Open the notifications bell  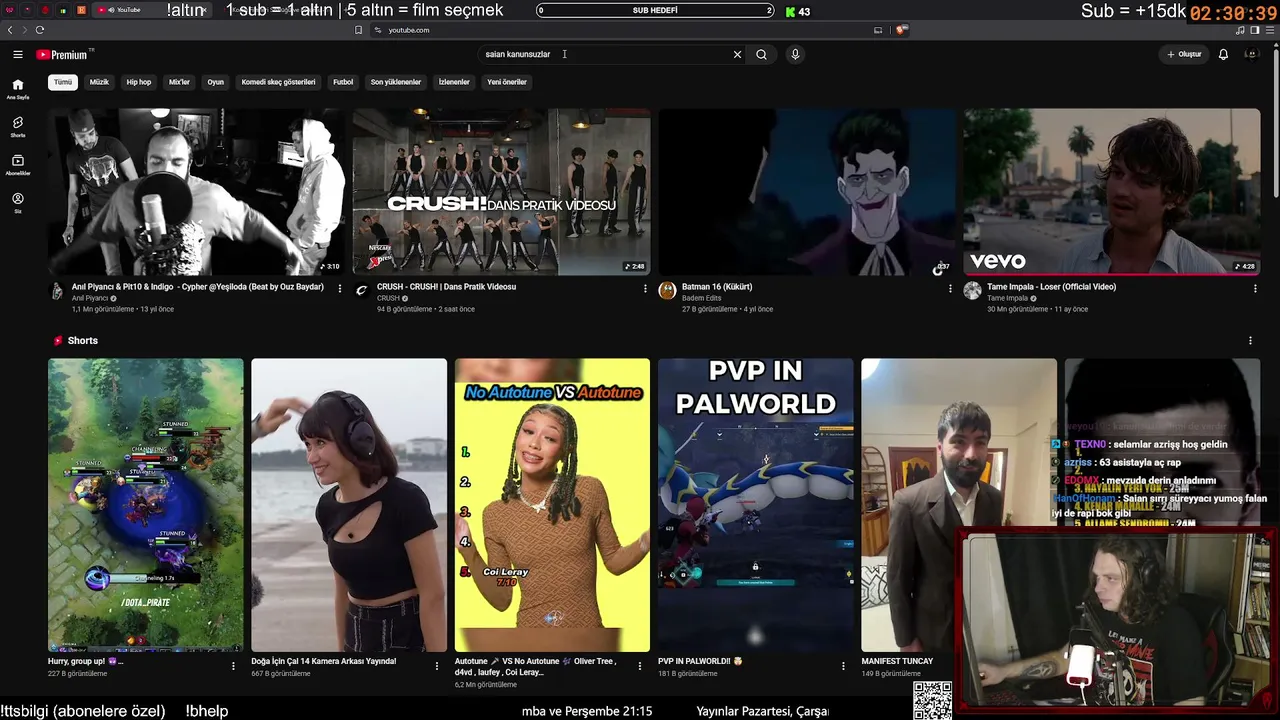[x=1223, y=55]
